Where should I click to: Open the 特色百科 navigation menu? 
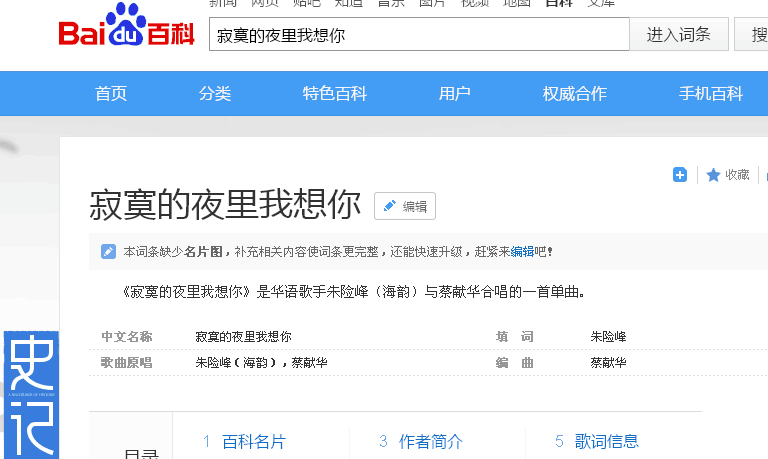335,94
